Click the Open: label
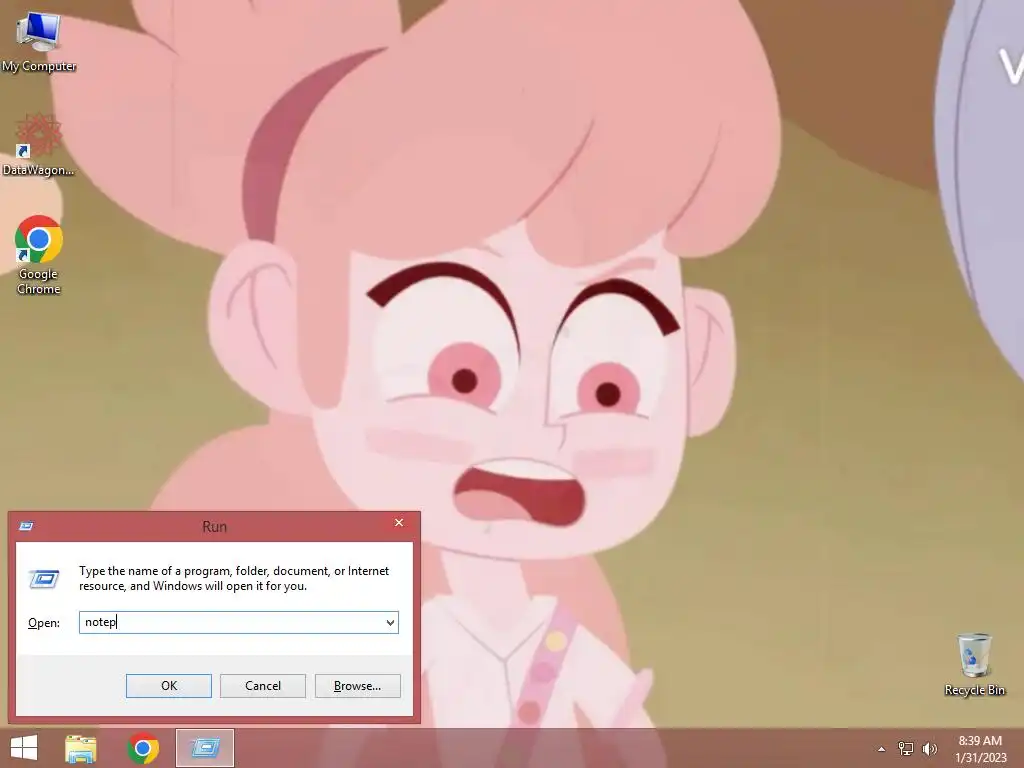The width and height of the screenshot is (1024, 768). [44, 623]
